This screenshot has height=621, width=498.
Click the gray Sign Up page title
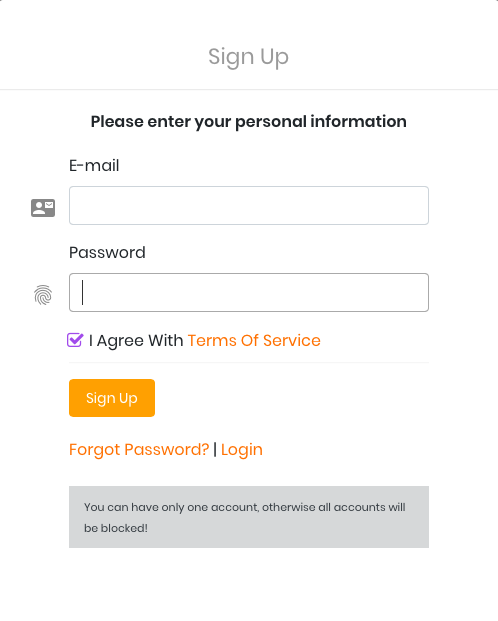pos(248,57)
